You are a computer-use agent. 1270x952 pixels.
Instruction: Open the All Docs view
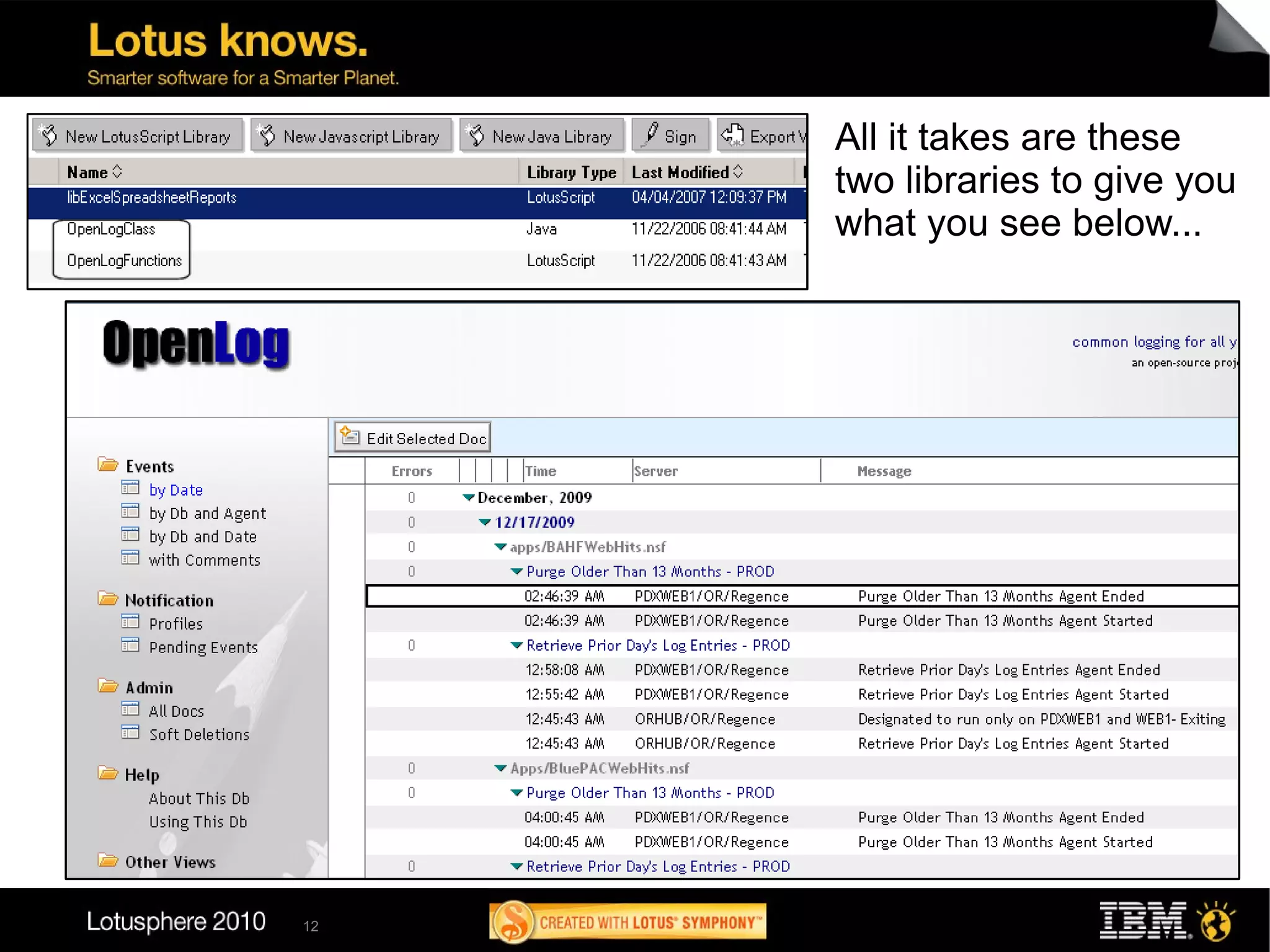tap(176, 711)
